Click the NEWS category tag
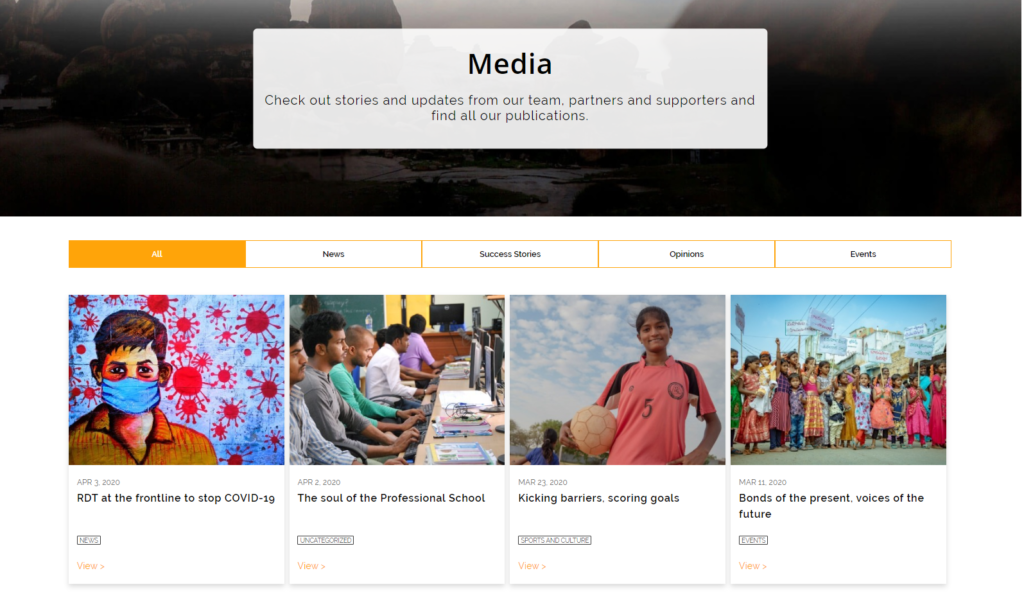The height and width of the screenshot is (598, 1024). tap(89, 540)
